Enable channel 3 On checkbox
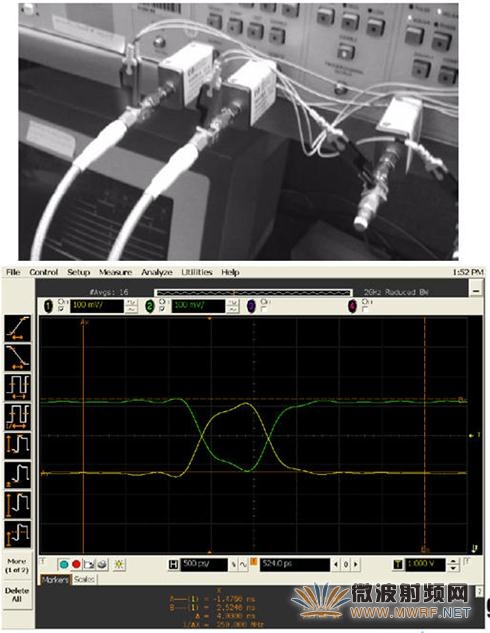The image size is (490, 633). pyautogui.click(x=264, y=309)
